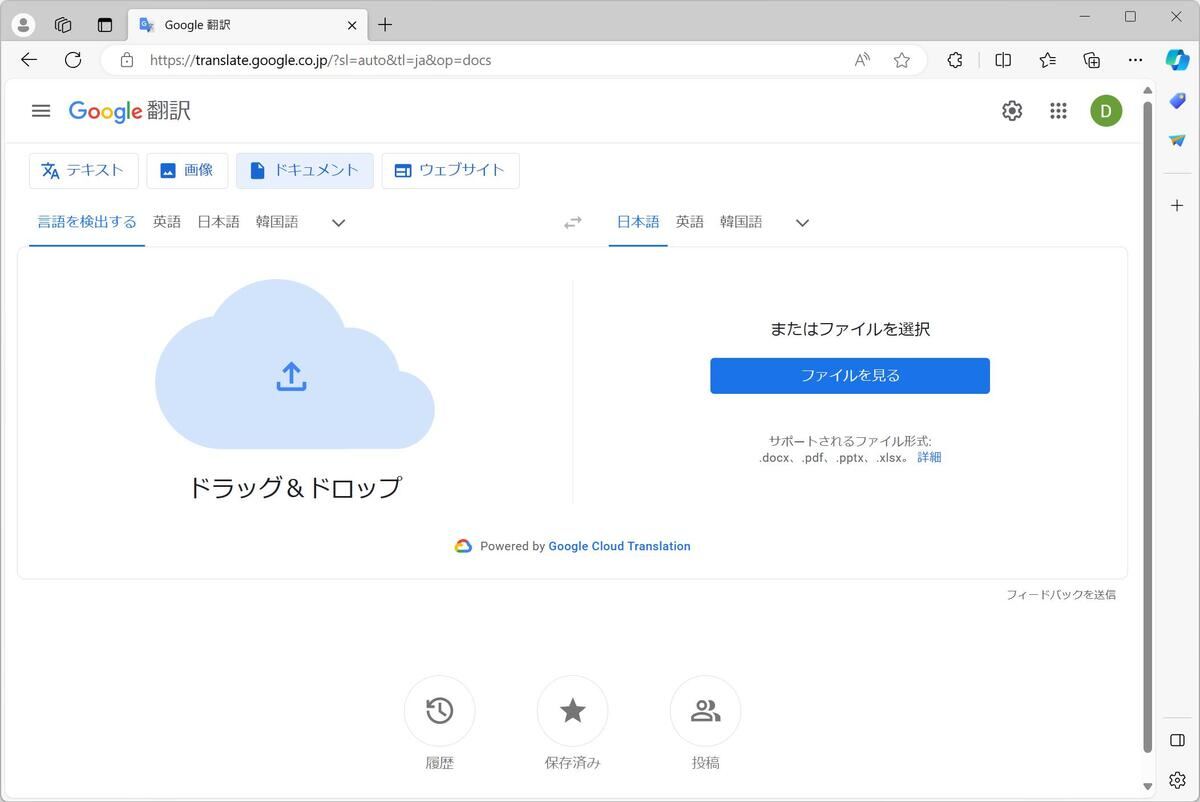This screenshot has height=802, width=1200.
Task: Select 韓国語 as the target language
Action: (x=741, y=222)
